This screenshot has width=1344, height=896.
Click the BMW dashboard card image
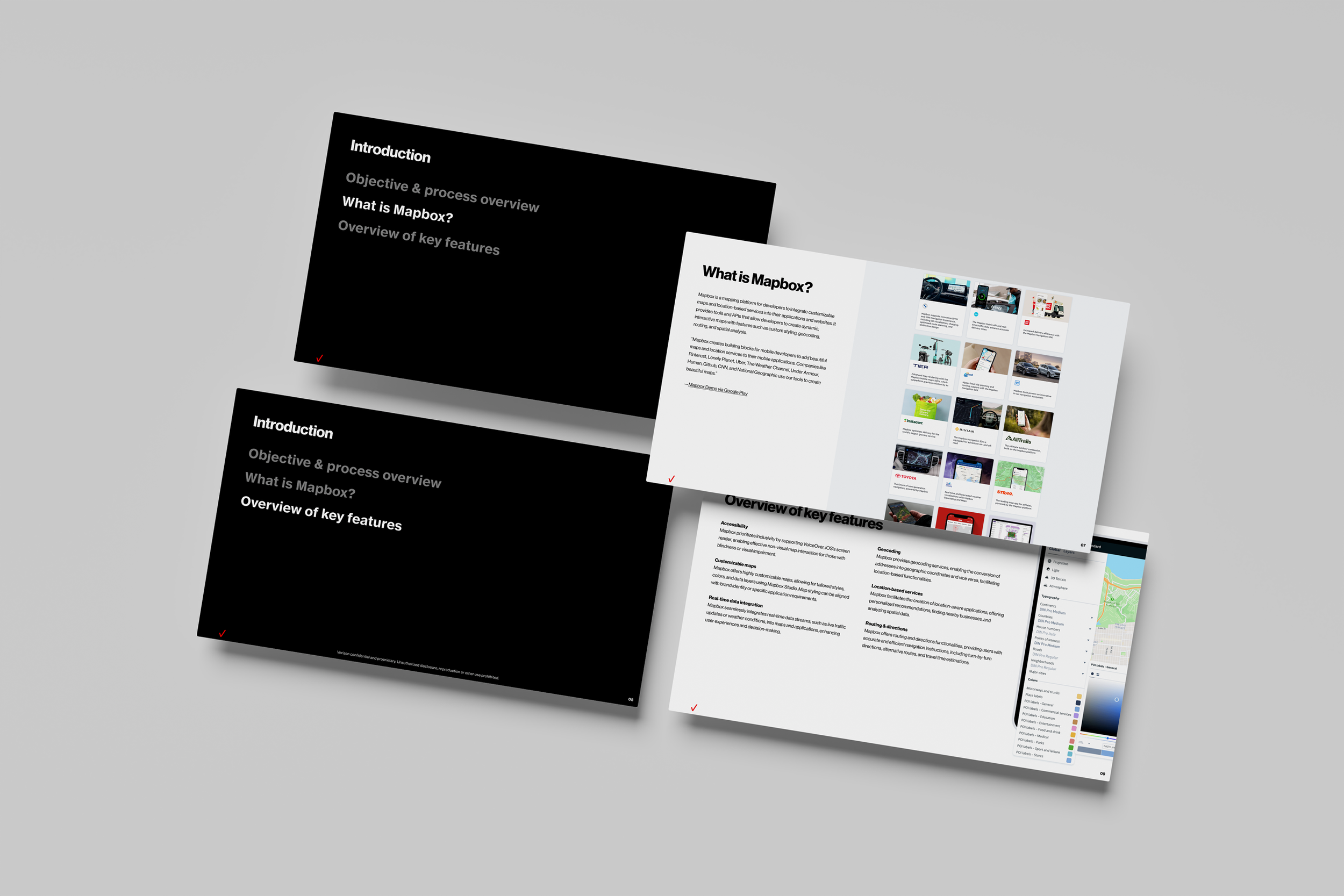point(945,291)
